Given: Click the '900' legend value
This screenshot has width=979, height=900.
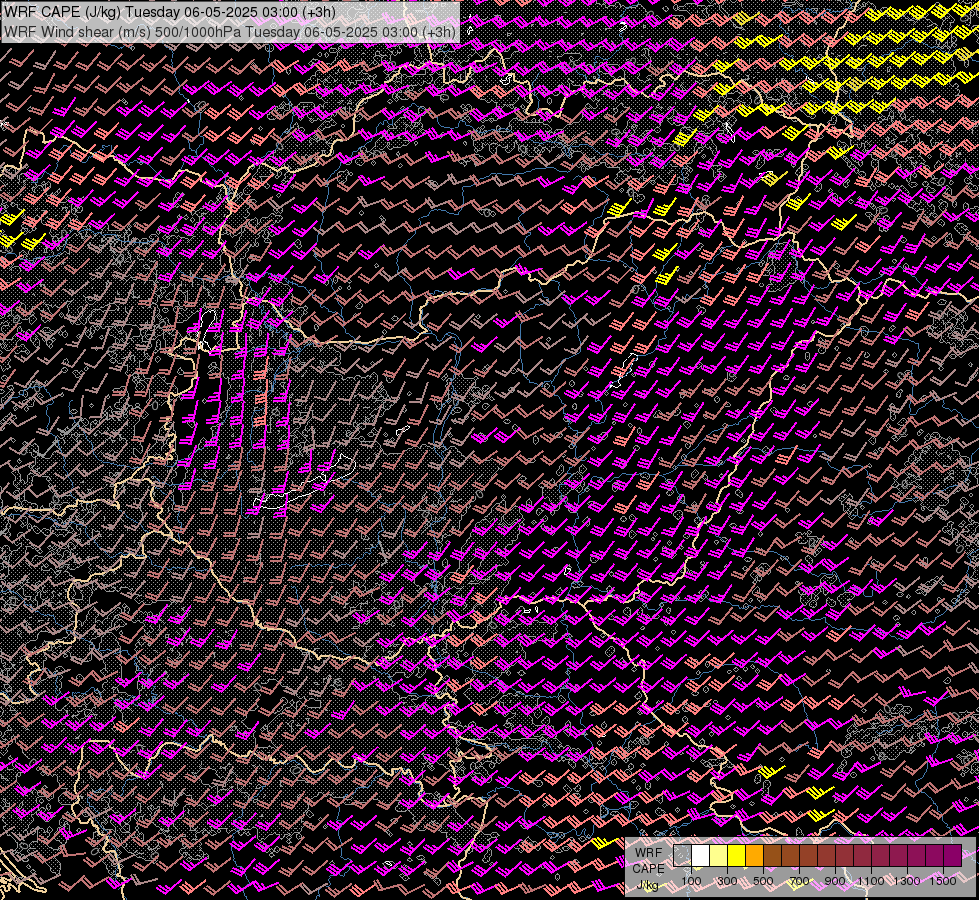Looking at the screenshot, I should pyautogui.click(x=835, y=881).
